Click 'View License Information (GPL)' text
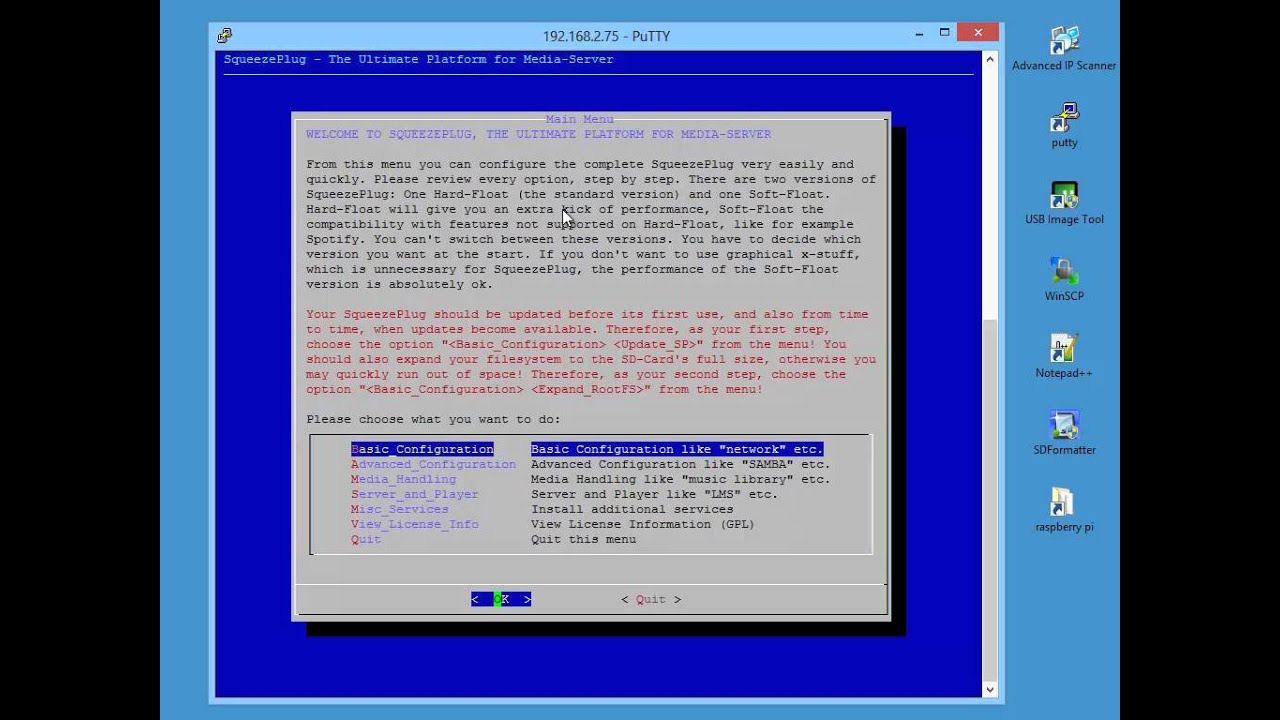1280x720 pixels. pos(643,524)
